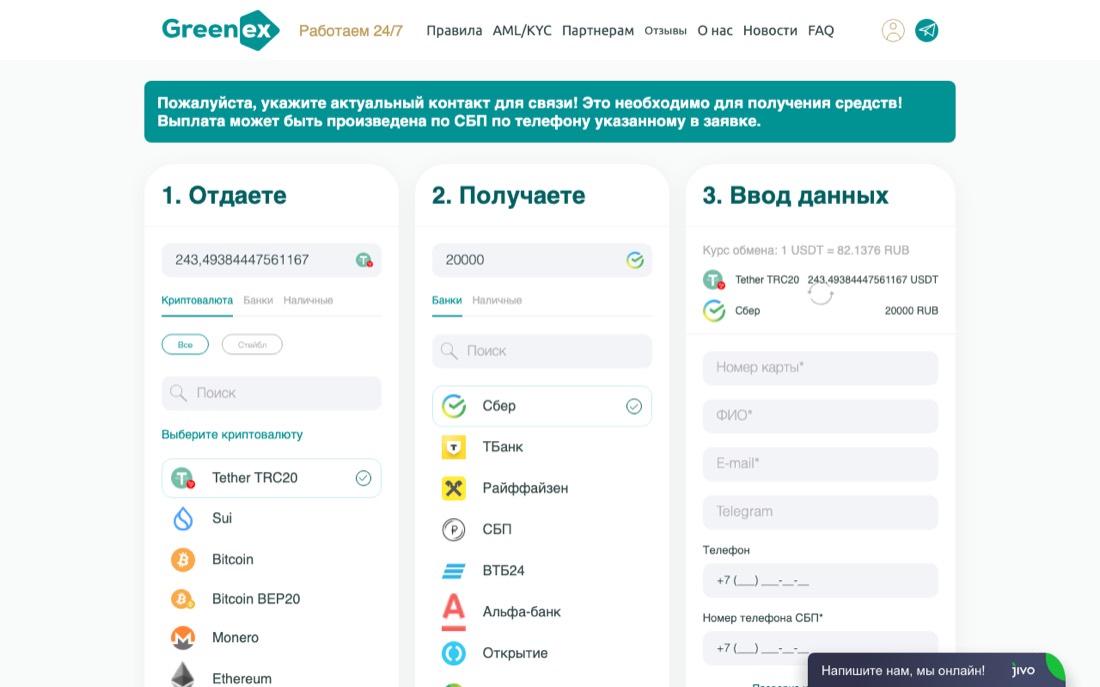The height and width of the screenshot is (687, 1100).
Task: Click the jivo chat logo
Action: [x=1023, y=670]
